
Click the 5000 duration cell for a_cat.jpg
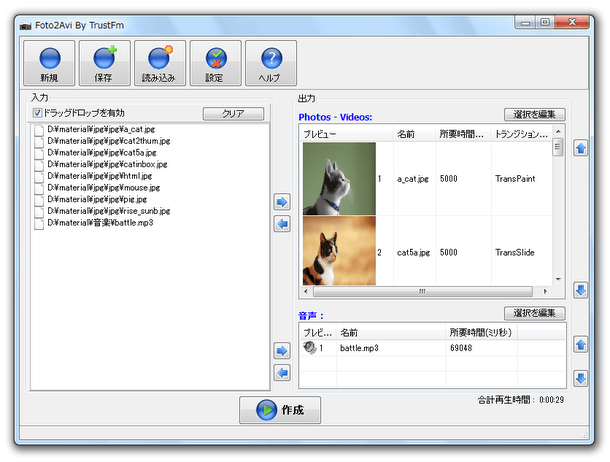[x=449, y=179]
